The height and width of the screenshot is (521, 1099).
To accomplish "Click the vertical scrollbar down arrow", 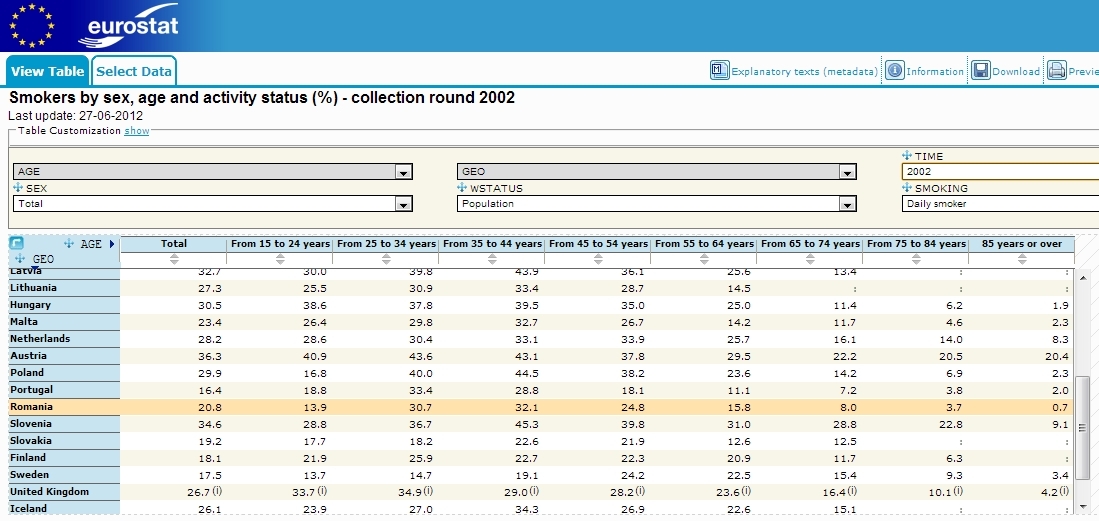I will point(1082,506).
